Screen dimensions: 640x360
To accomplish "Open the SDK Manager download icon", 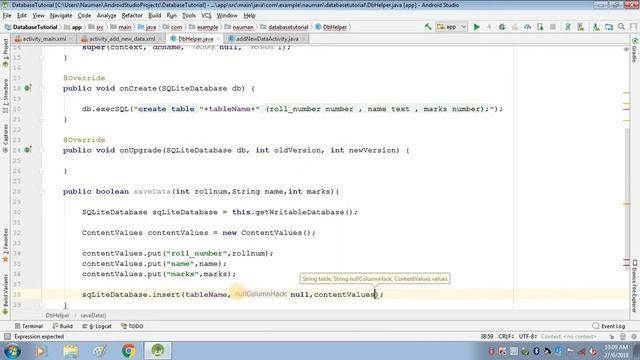I will [596, 27].
